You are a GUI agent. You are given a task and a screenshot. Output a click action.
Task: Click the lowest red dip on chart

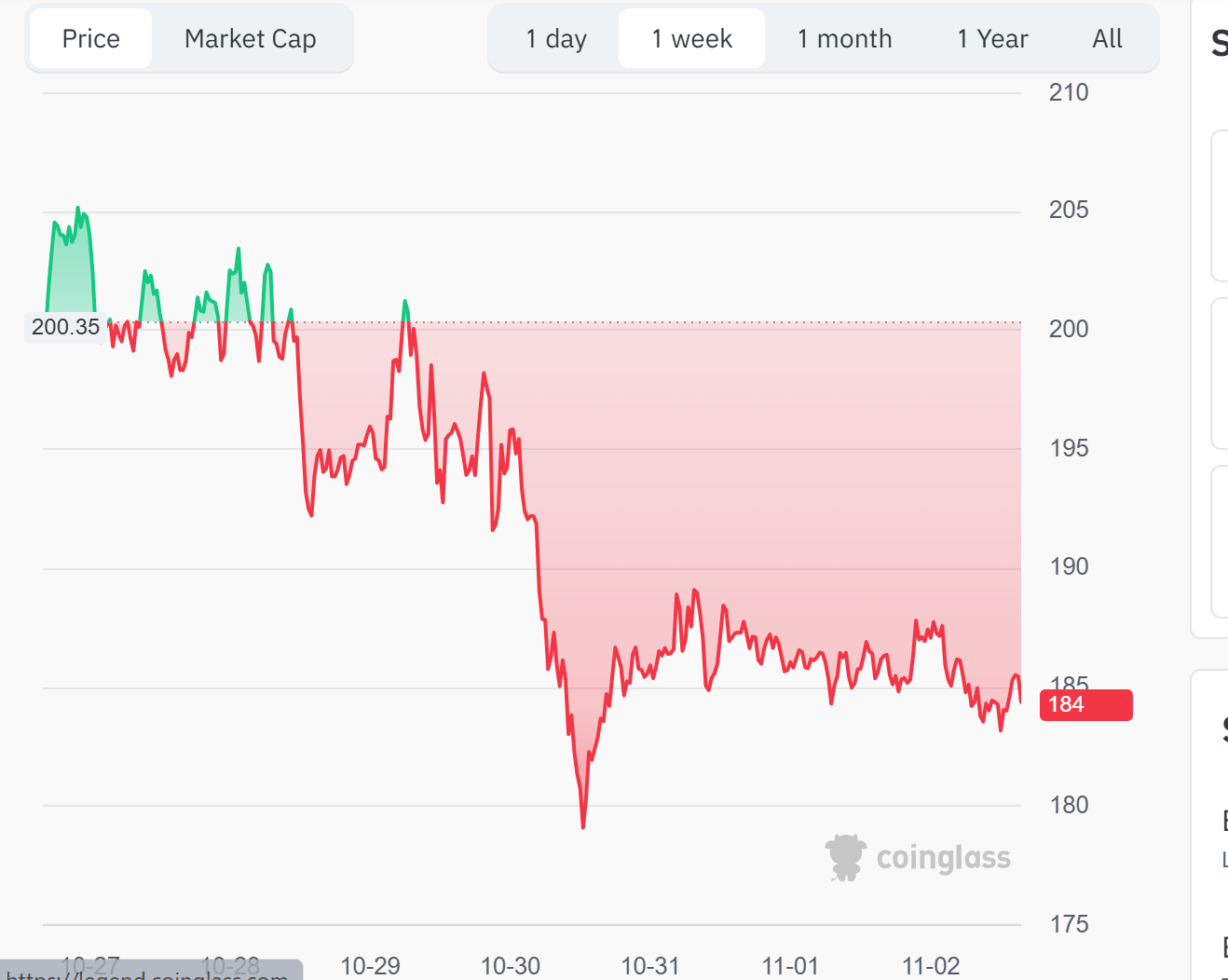coord(583,825)
